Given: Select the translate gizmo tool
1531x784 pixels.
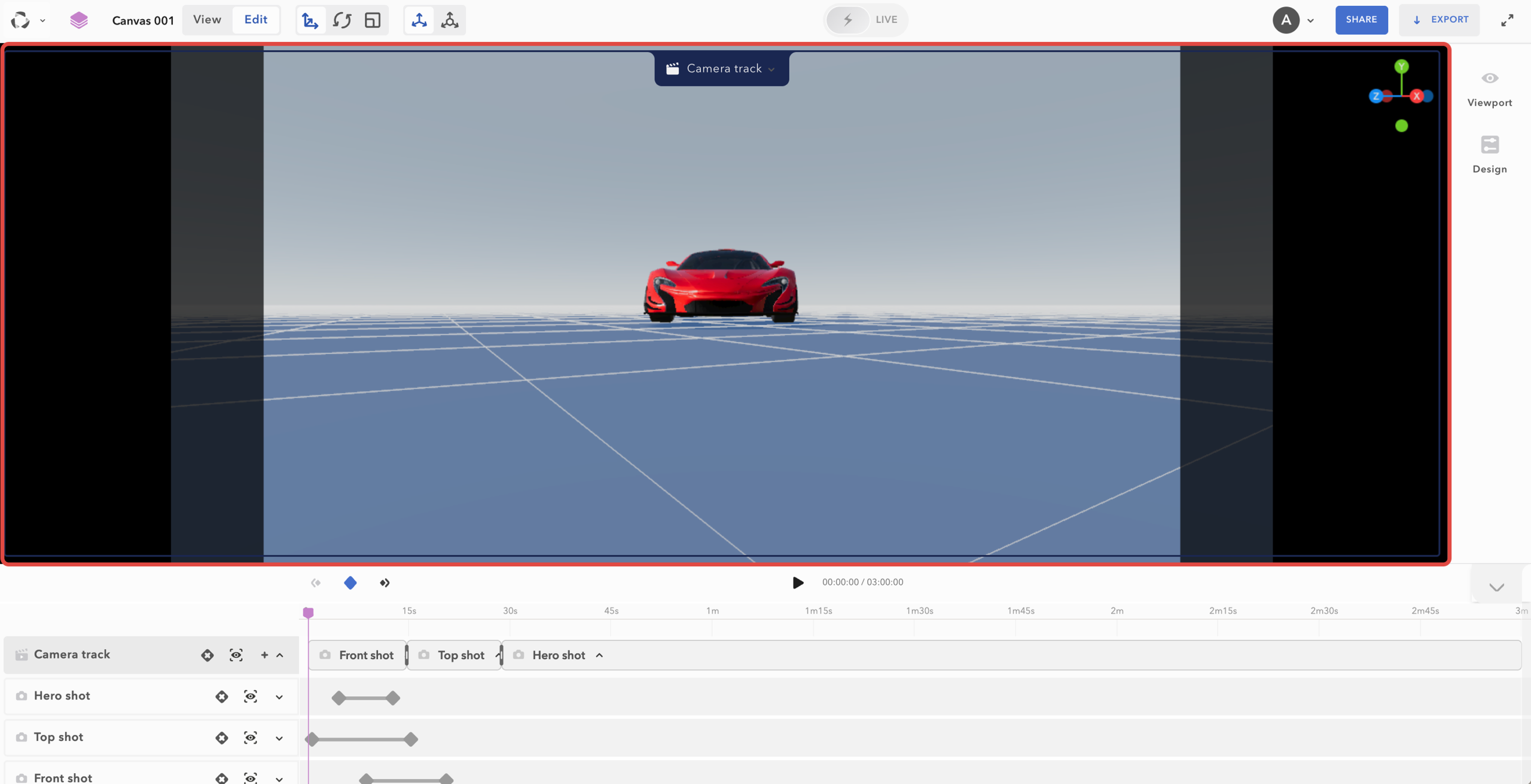Looking at the screenshot, I should [310, 20].
